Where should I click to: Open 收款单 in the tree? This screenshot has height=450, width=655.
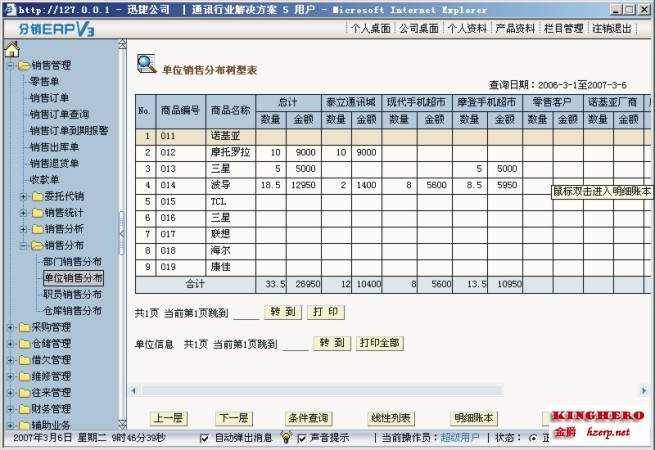click(44, 180)
